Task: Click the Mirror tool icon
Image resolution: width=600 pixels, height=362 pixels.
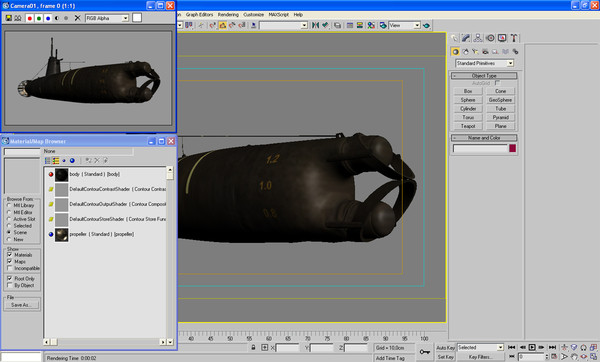Action: [x=315, y=25]
